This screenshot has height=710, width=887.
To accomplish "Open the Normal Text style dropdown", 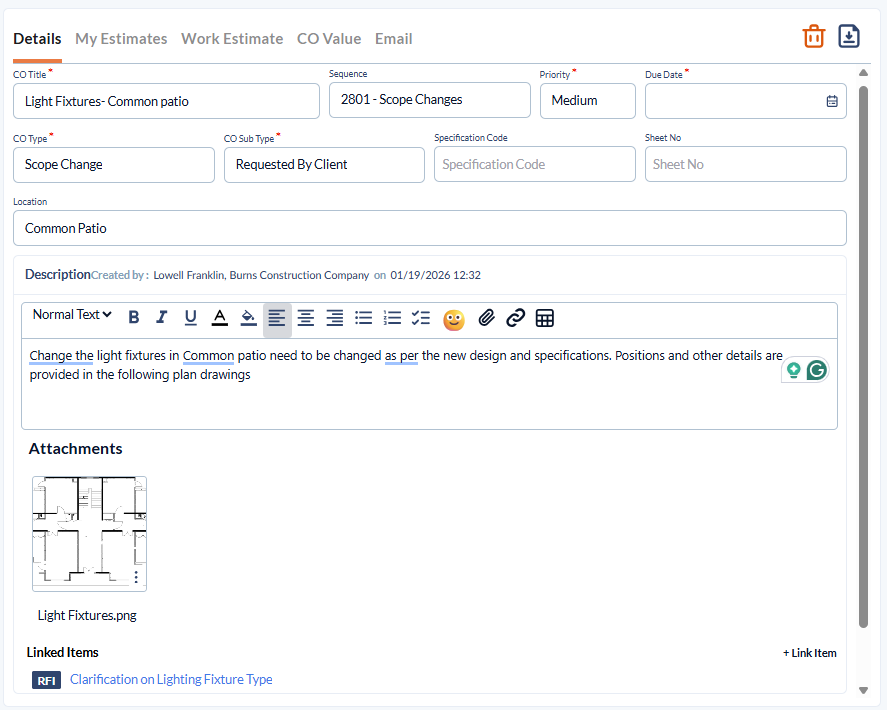I will [x=72, y=315].
